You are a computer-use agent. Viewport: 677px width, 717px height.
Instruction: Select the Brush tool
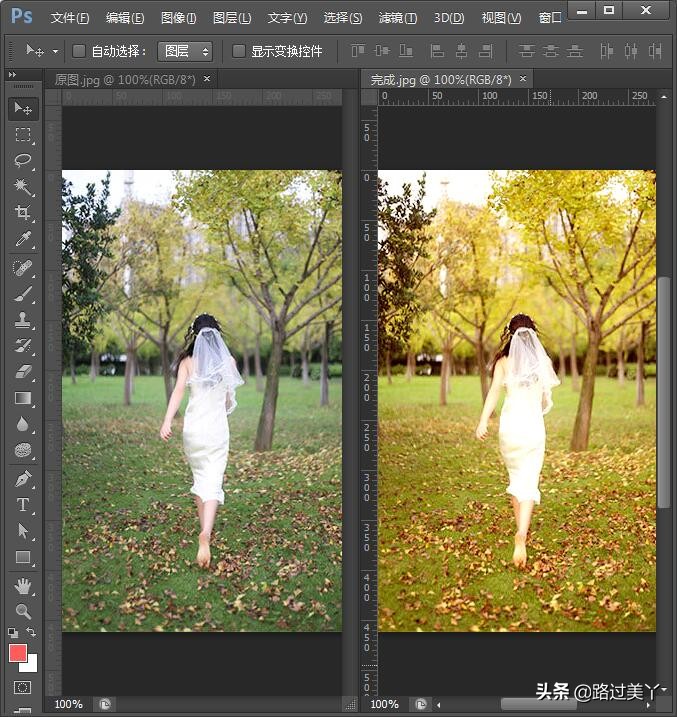[22, 294]
